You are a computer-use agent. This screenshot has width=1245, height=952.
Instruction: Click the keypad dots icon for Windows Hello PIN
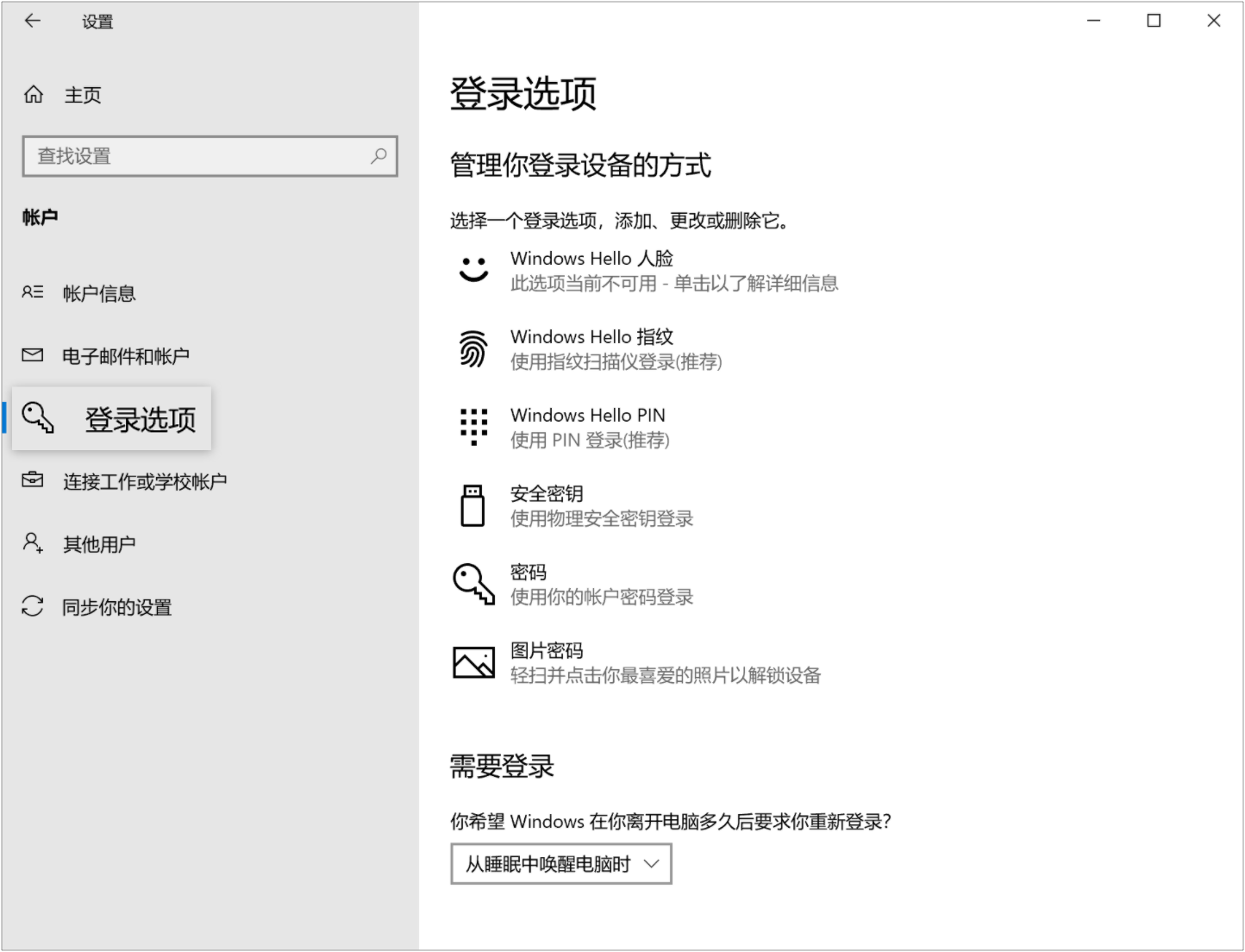[x=473, y=427]
